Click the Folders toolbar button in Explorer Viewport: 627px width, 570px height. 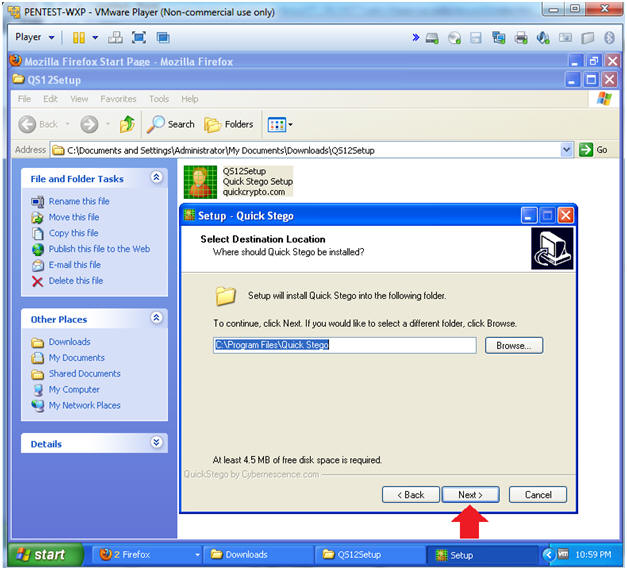[x=229, y=124]
